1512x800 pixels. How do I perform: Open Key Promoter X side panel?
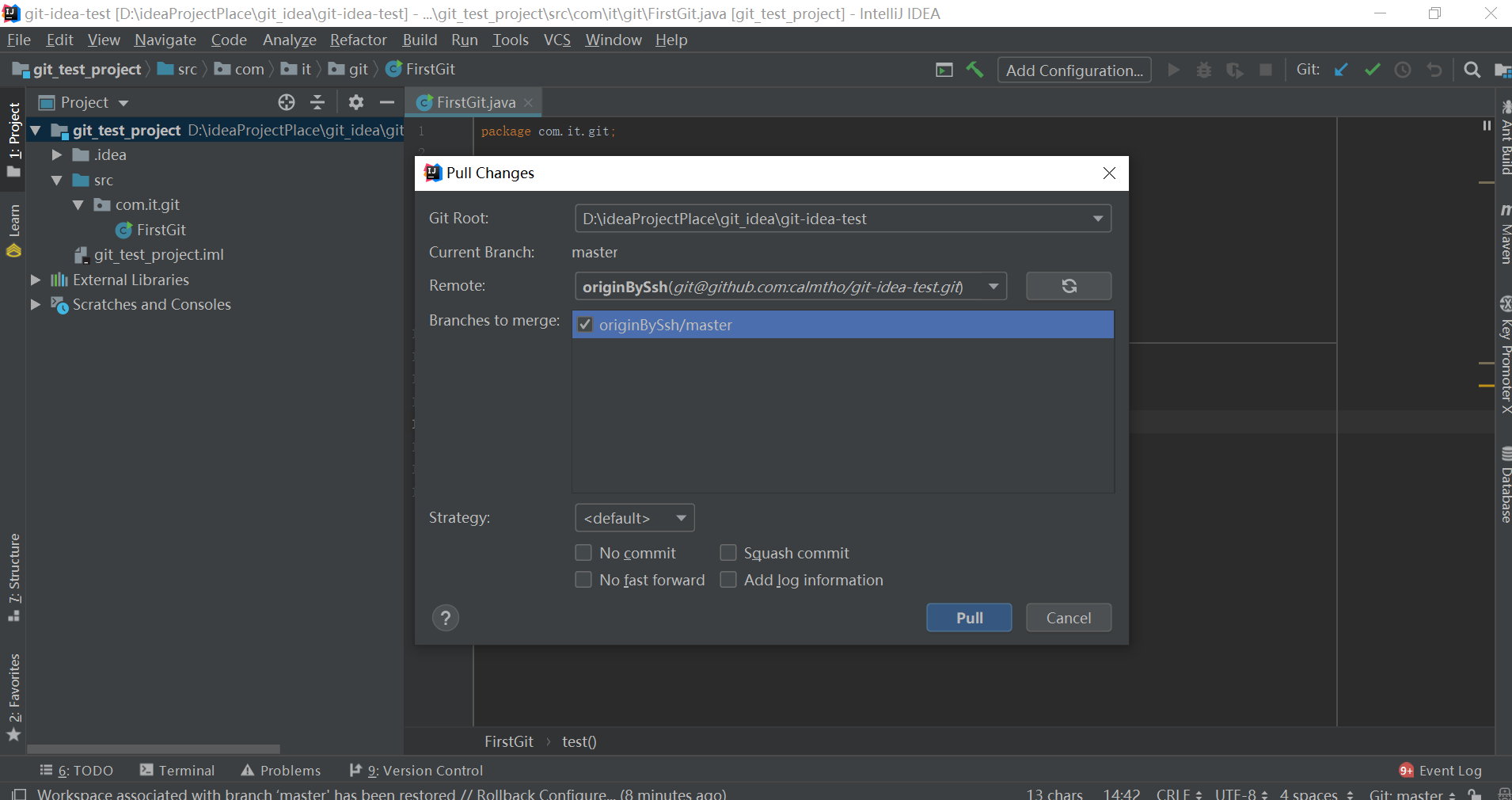(x=1505, y=355)
